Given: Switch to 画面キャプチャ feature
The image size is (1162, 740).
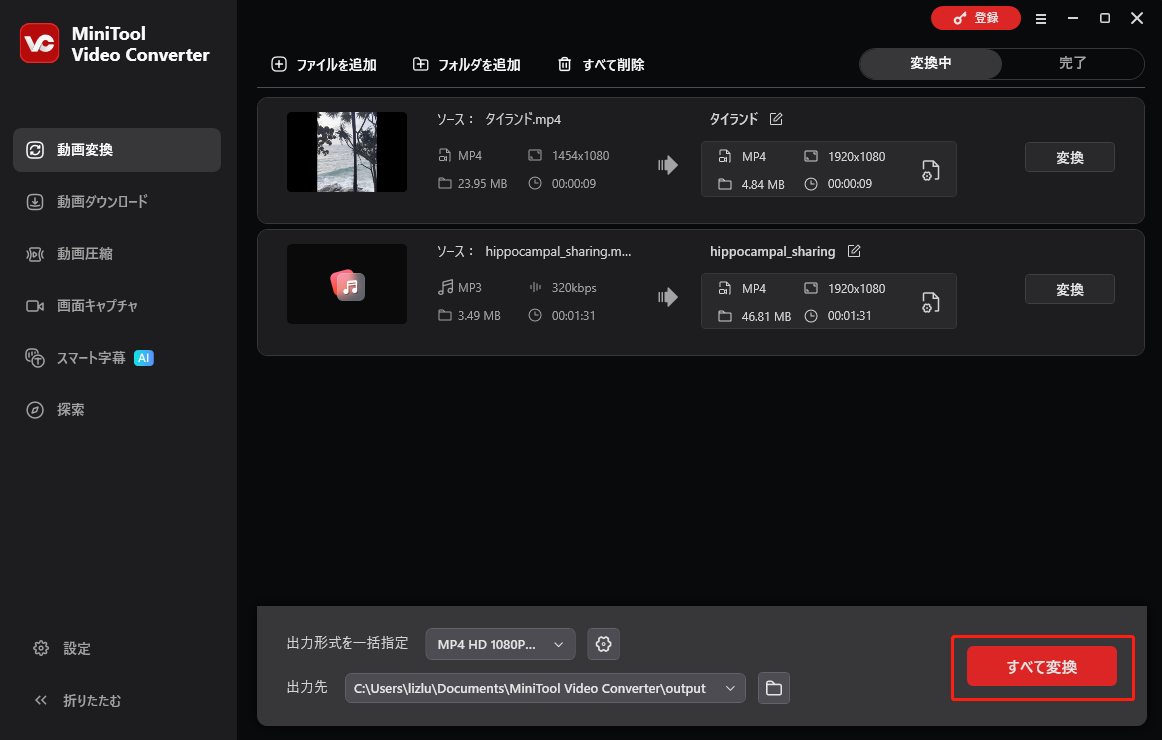Looking at the screenshot, I should click(x=103, y=305).
